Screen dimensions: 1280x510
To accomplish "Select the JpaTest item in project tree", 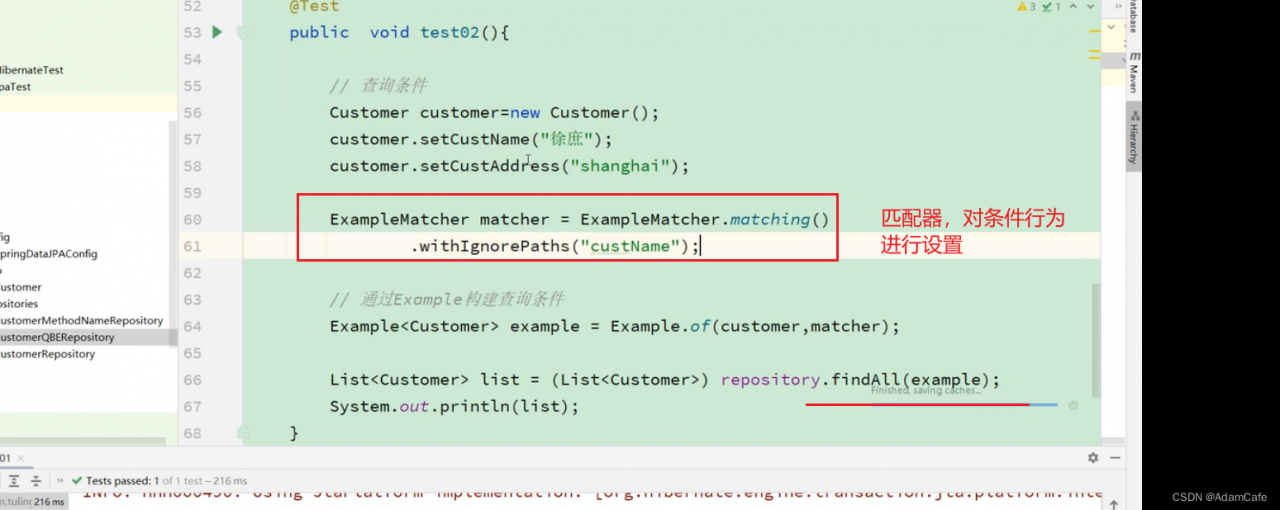I will click(16, 87).
